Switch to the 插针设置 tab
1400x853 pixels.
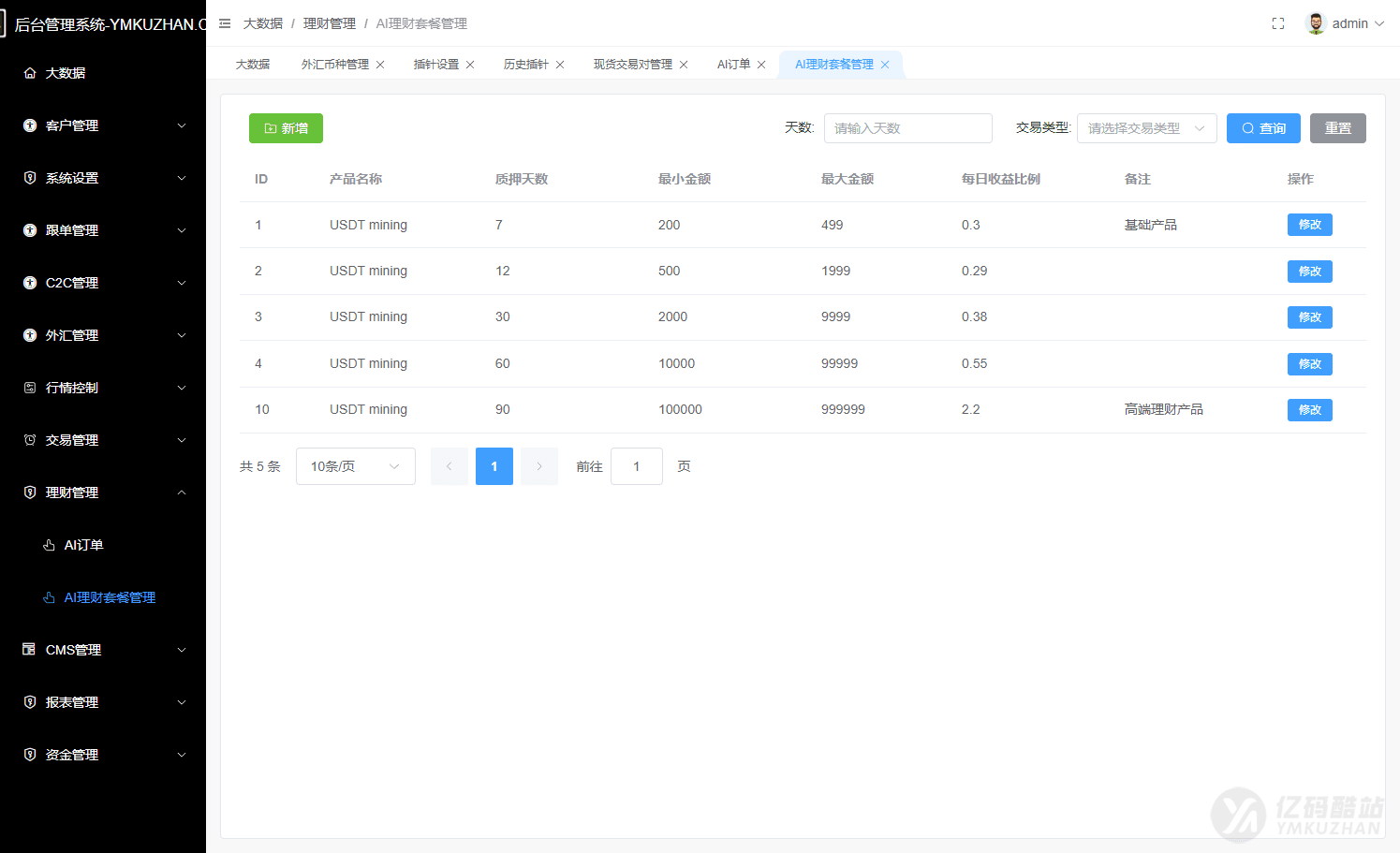[436, 65]
